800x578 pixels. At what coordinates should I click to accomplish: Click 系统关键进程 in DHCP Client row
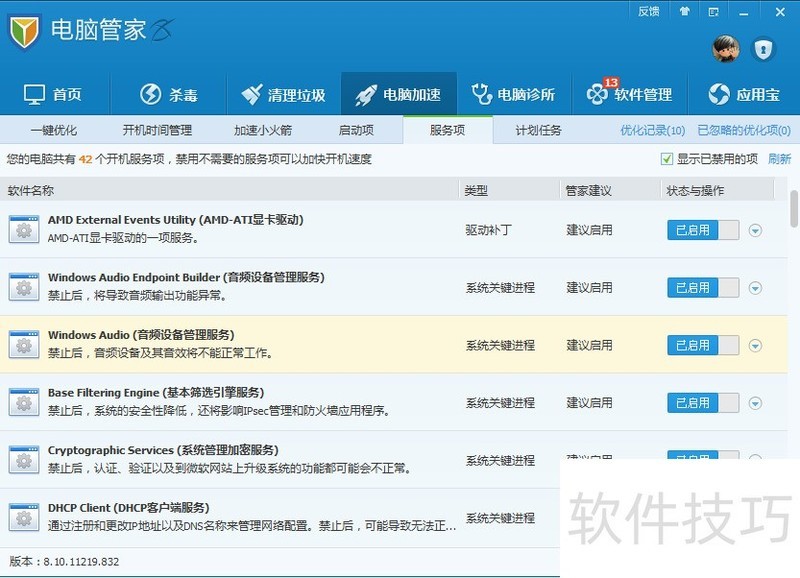pyautogui.click(x=500, y=518)
